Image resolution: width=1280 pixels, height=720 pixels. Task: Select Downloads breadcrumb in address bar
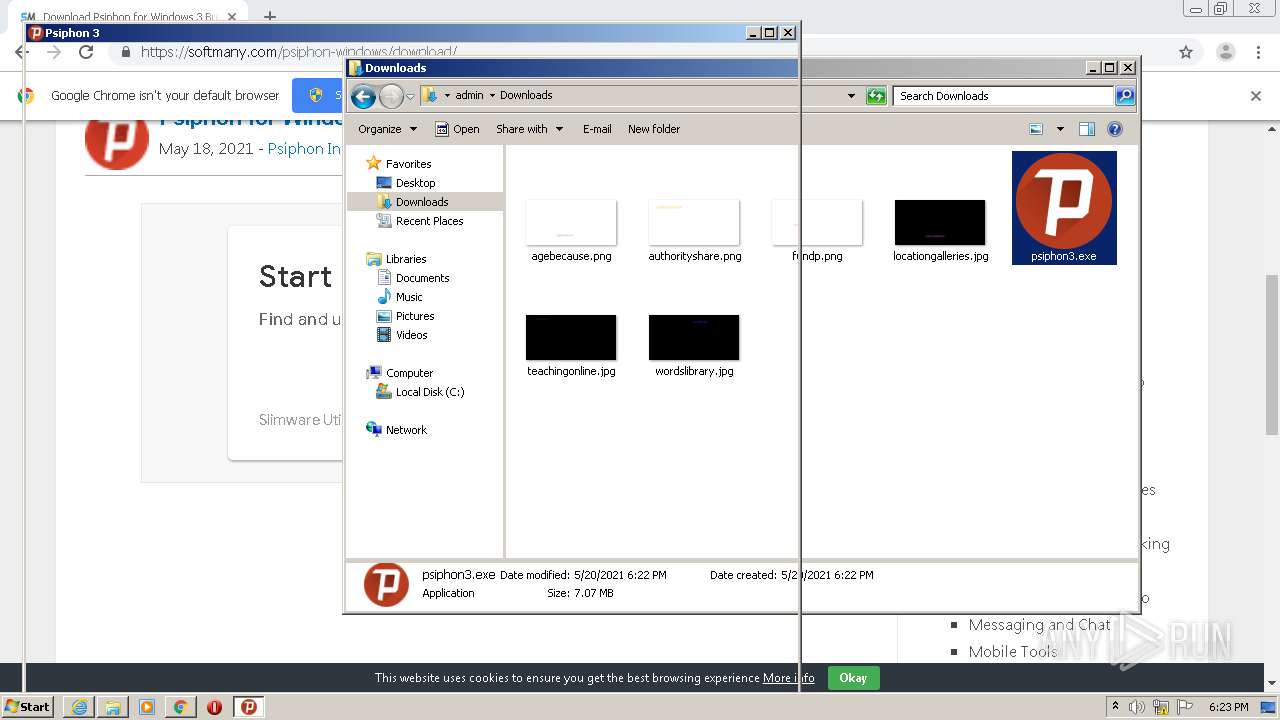point(526,95)
